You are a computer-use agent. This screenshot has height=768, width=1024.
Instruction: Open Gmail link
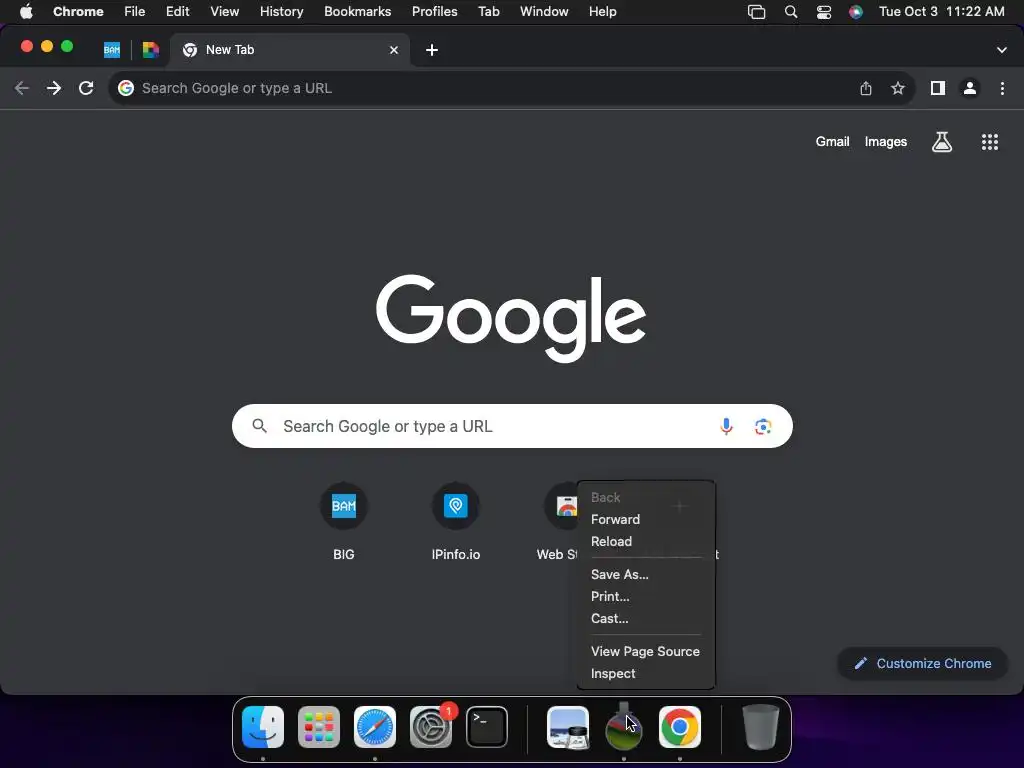point(832,142)
